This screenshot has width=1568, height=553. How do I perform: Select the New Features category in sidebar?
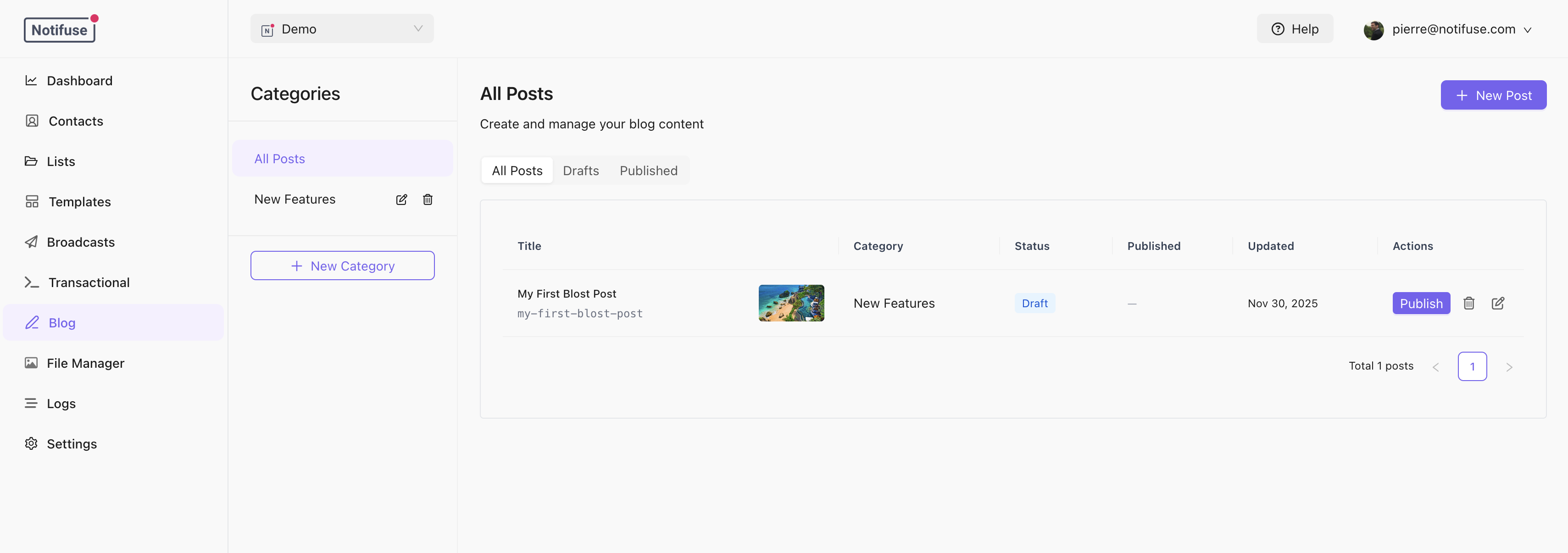[295, 199]
